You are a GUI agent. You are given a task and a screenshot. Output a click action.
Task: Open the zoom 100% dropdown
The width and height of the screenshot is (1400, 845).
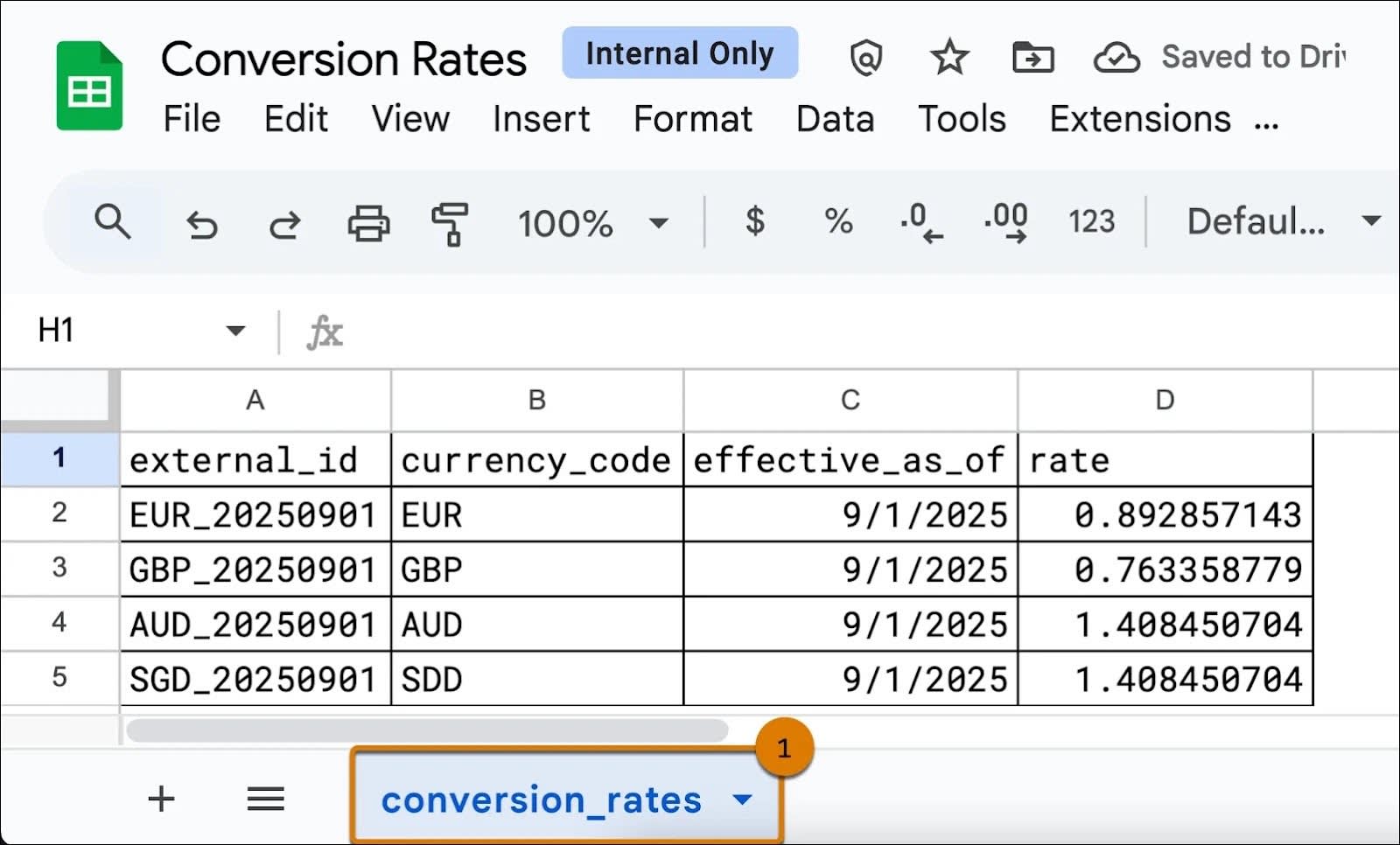(x=592, y=223)
